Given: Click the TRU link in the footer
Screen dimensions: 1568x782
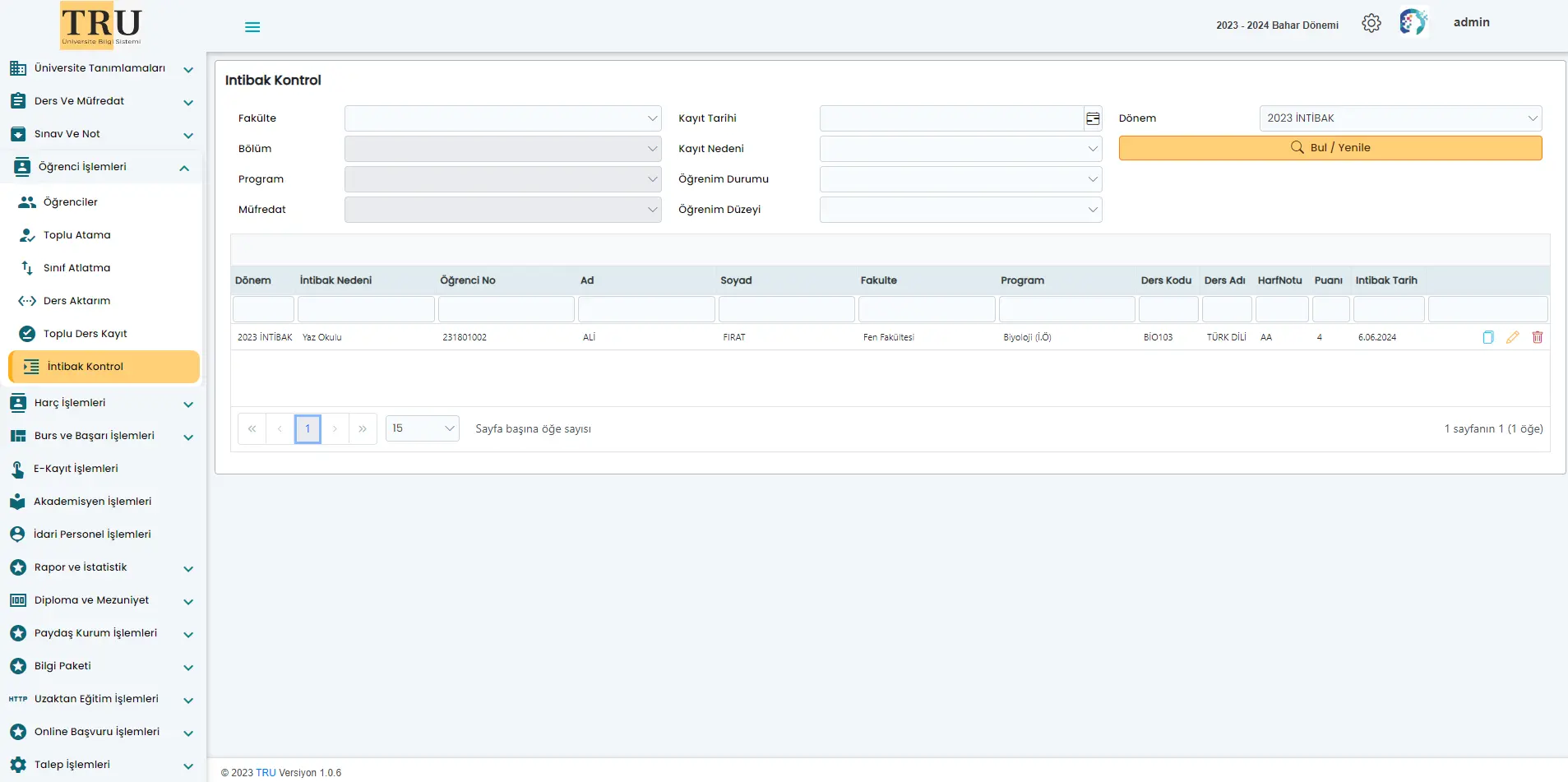Looking at the screenshot, I should tap(266, 773).
